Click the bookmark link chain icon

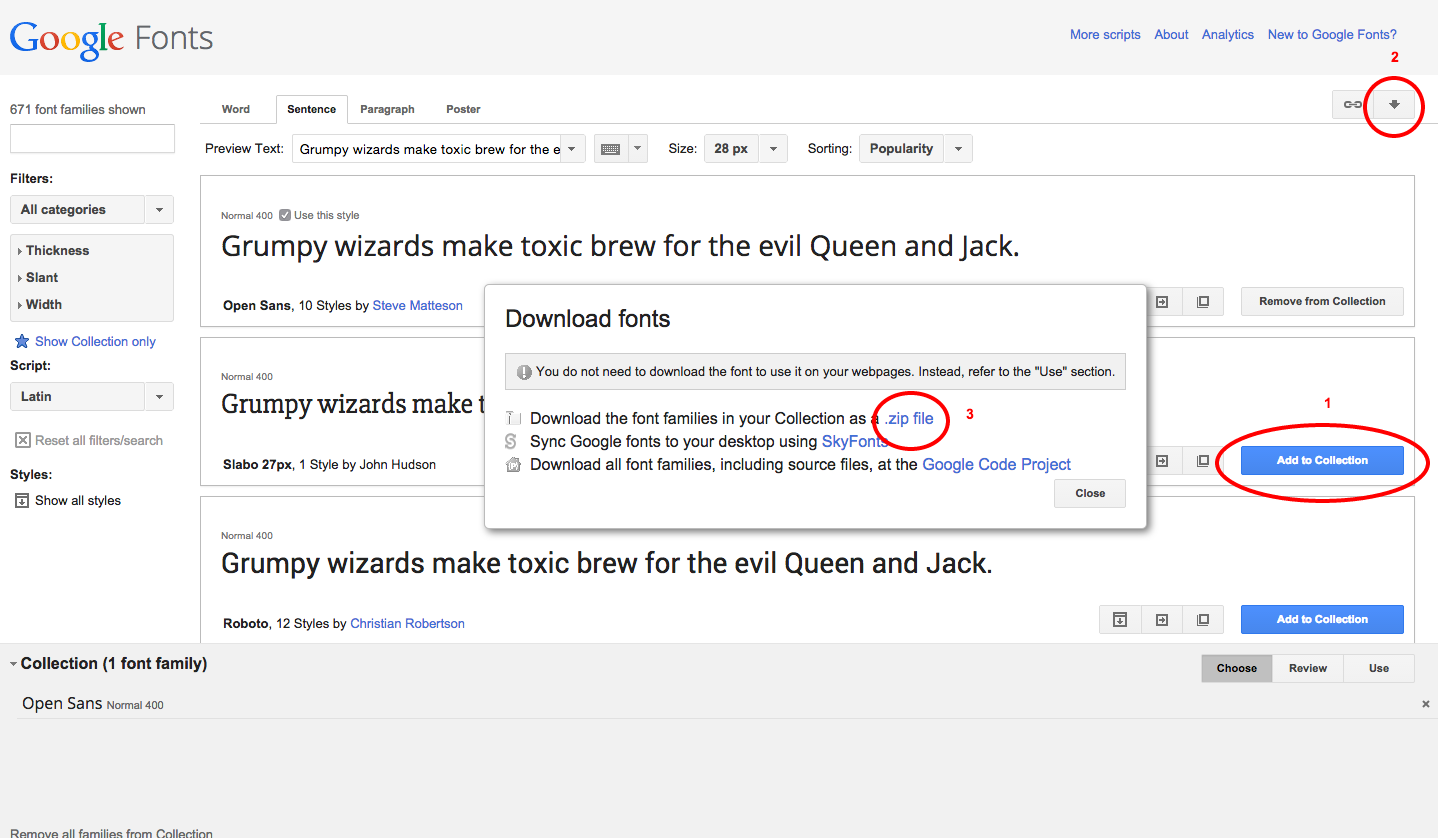1352,104
